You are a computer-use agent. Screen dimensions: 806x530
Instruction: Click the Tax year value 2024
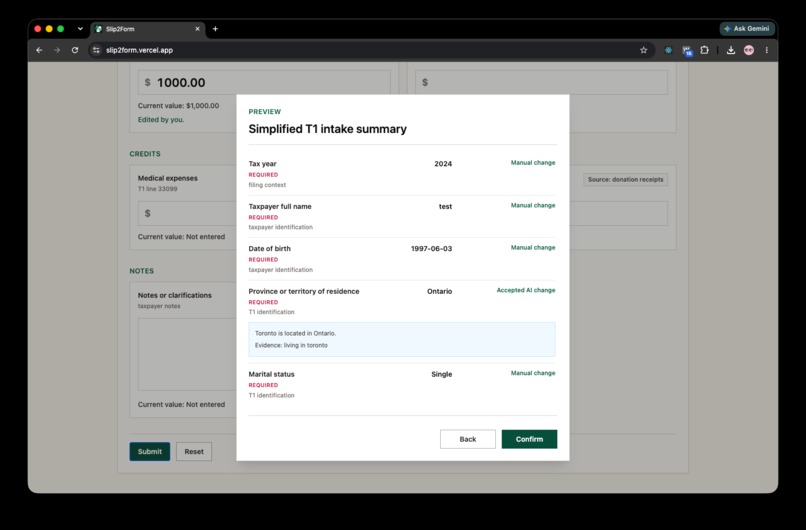click(443, 163)
